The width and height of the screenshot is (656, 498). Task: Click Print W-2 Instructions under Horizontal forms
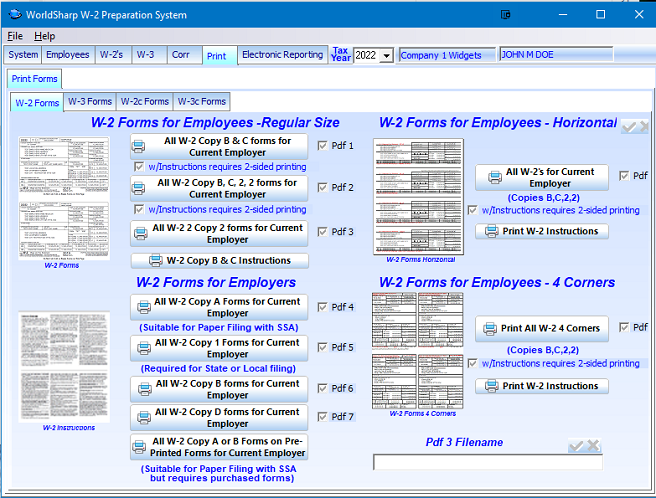tap(541, 231)
